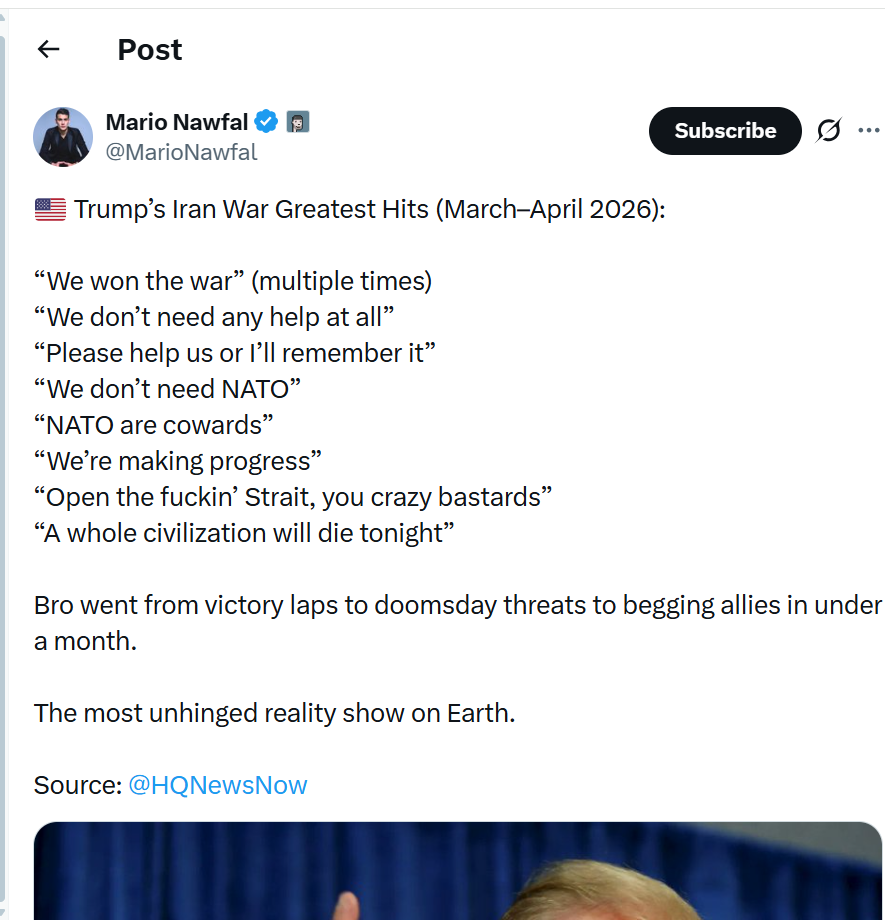Click "The most unhinged reality show on Earth" text

click(x=274, y=713)
